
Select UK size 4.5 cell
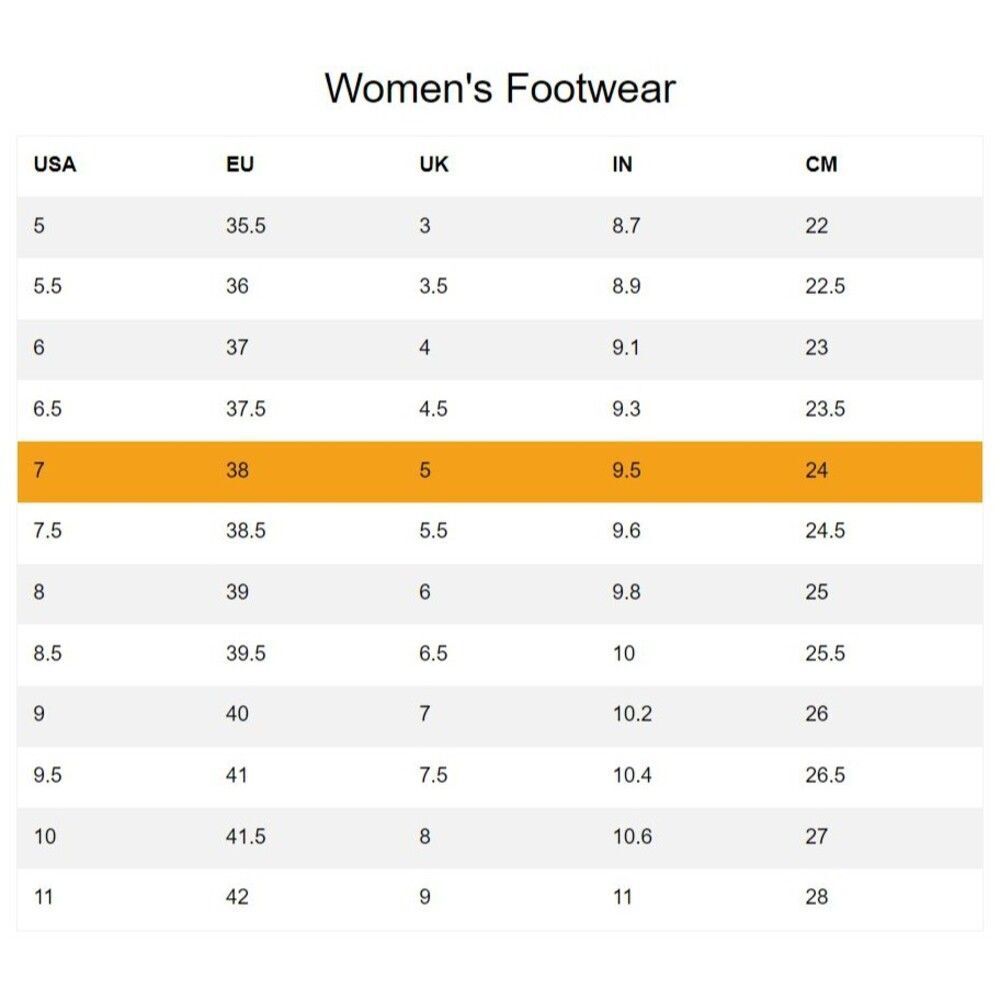coord(433,409)
